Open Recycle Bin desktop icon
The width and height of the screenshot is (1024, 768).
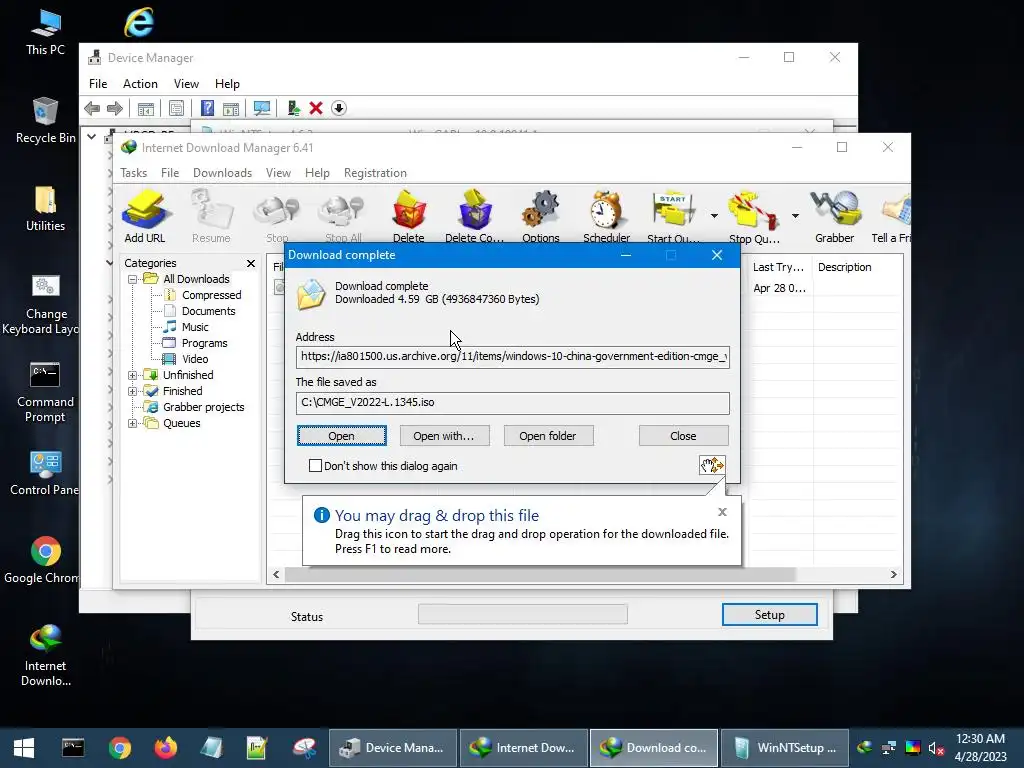45,121
